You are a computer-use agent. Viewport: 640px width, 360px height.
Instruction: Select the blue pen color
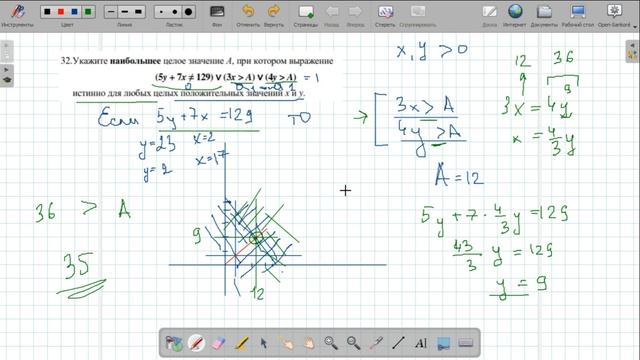click(x=74, y=12)
